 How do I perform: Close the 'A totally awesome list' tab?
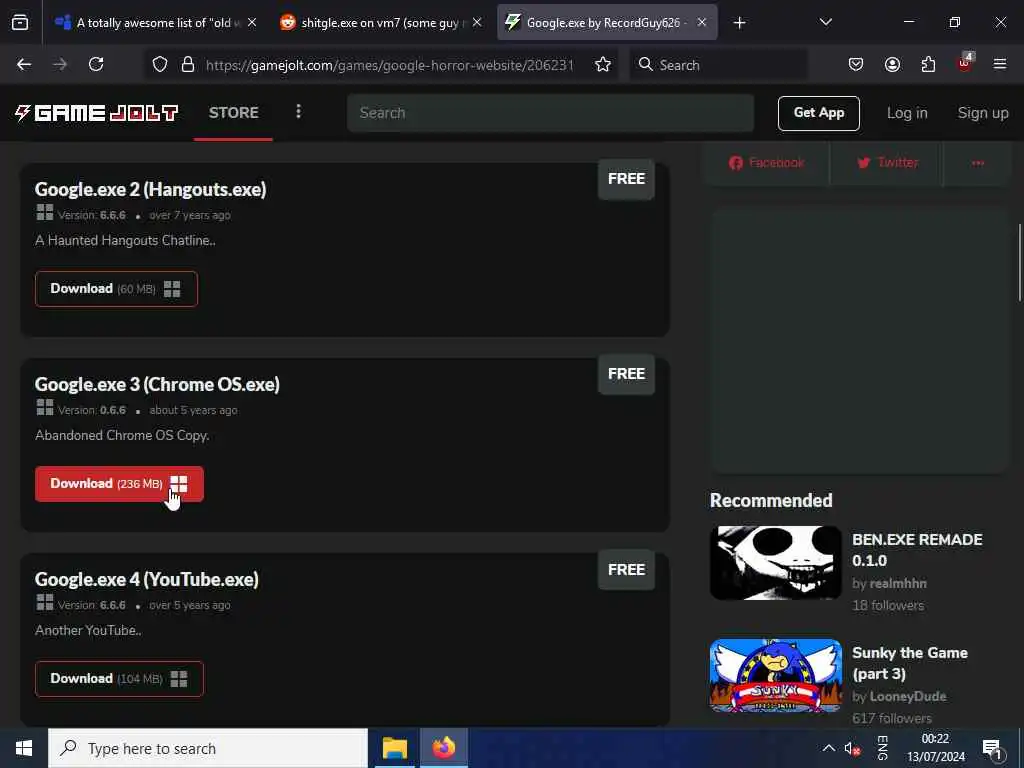(252, 22)
